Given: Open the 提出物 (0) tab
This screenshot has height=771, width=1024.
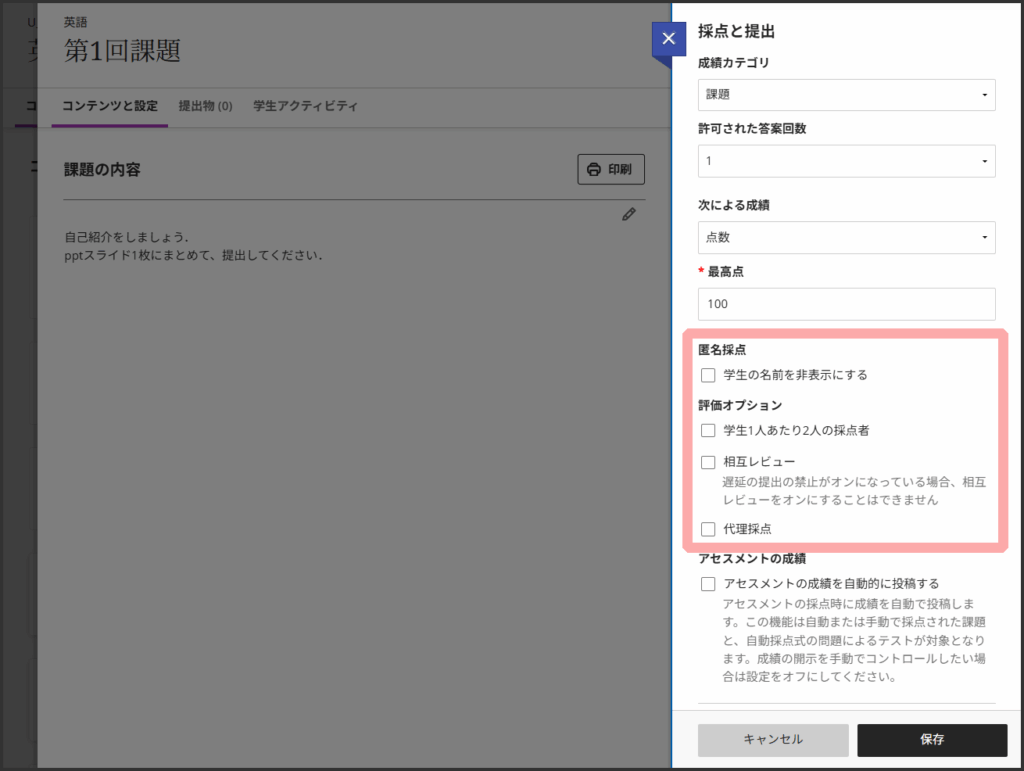Looking at the screenshot, I should (x=205, y=106).
